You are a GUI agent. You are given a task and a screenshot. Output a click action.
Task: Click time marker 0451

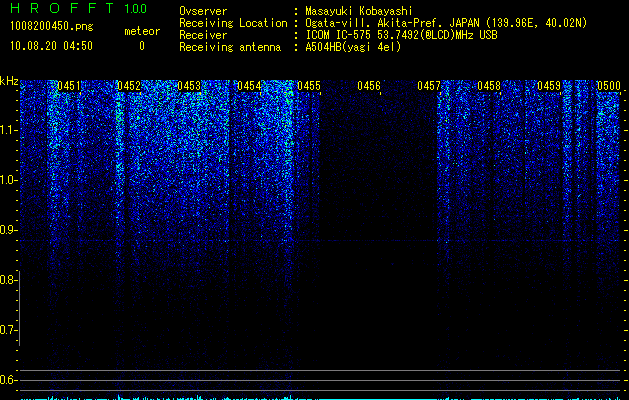click(x=69, y=86)
